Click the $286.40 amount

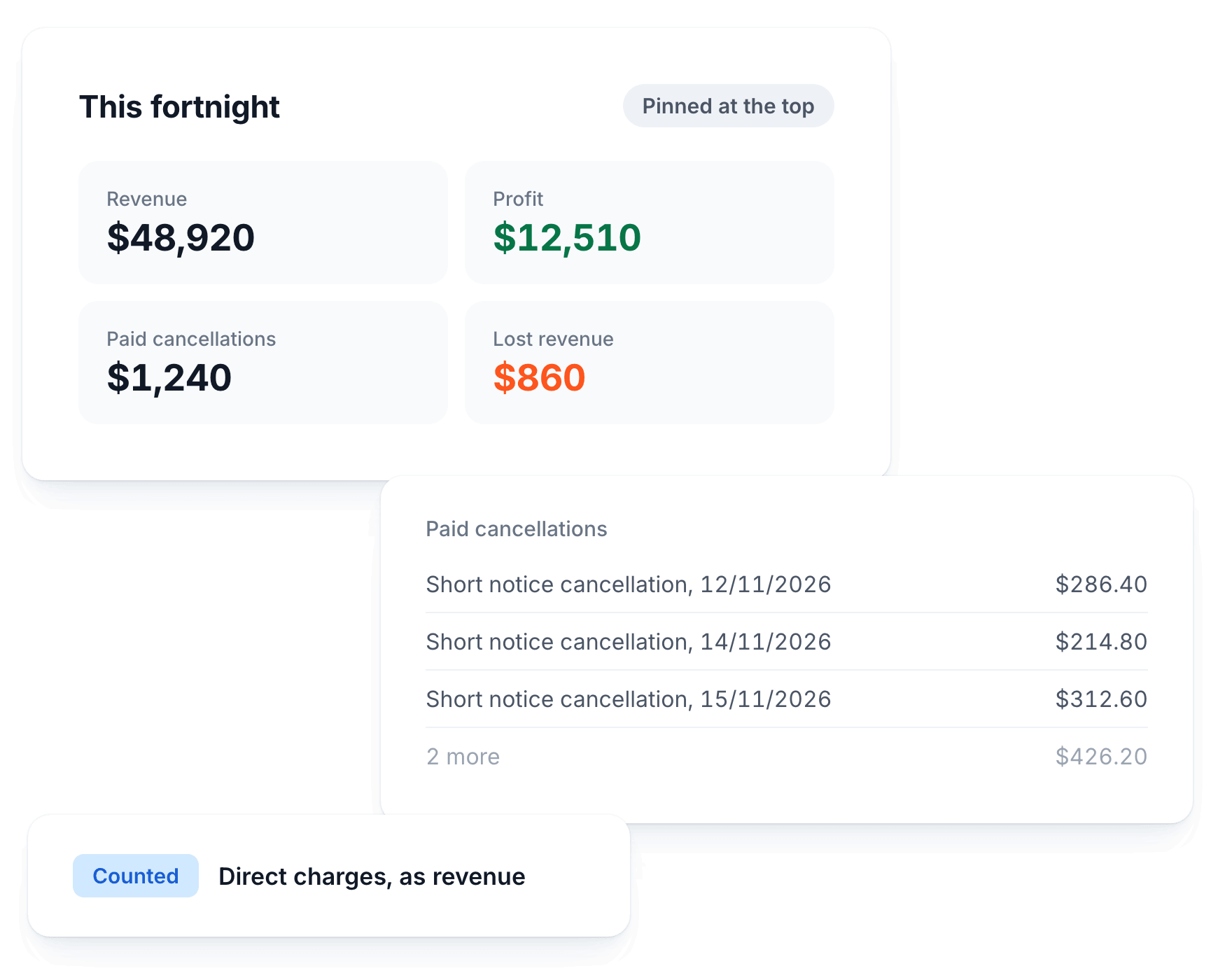1101,584
